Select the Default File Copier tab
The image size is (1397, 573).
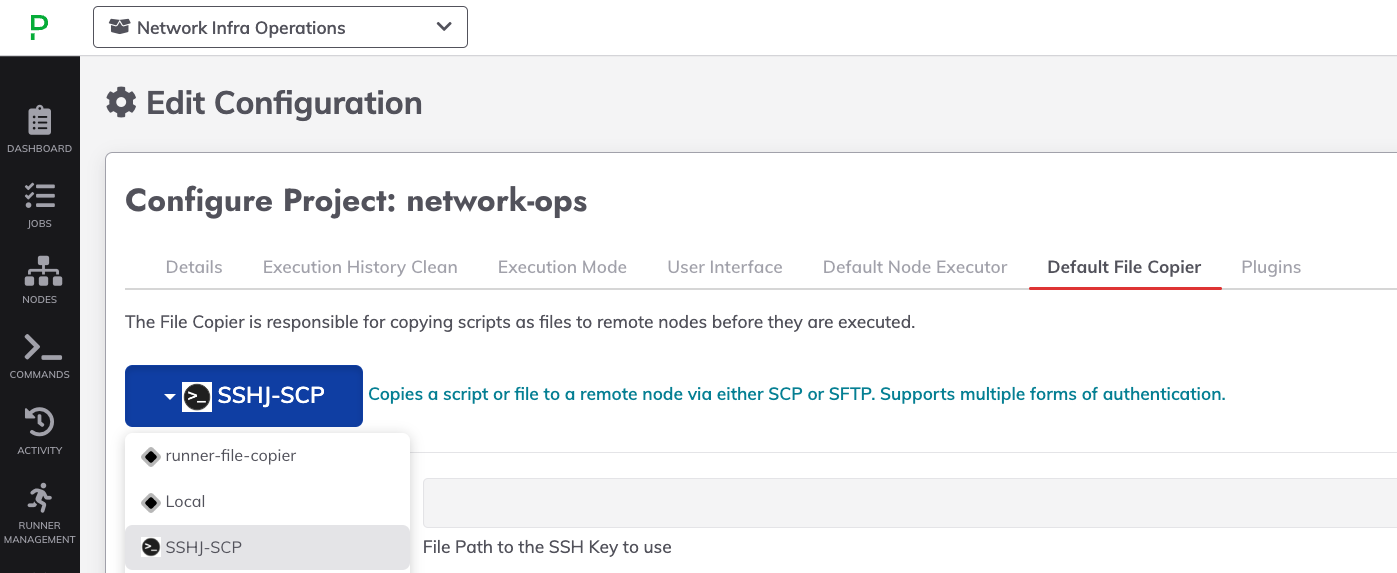1124,267
